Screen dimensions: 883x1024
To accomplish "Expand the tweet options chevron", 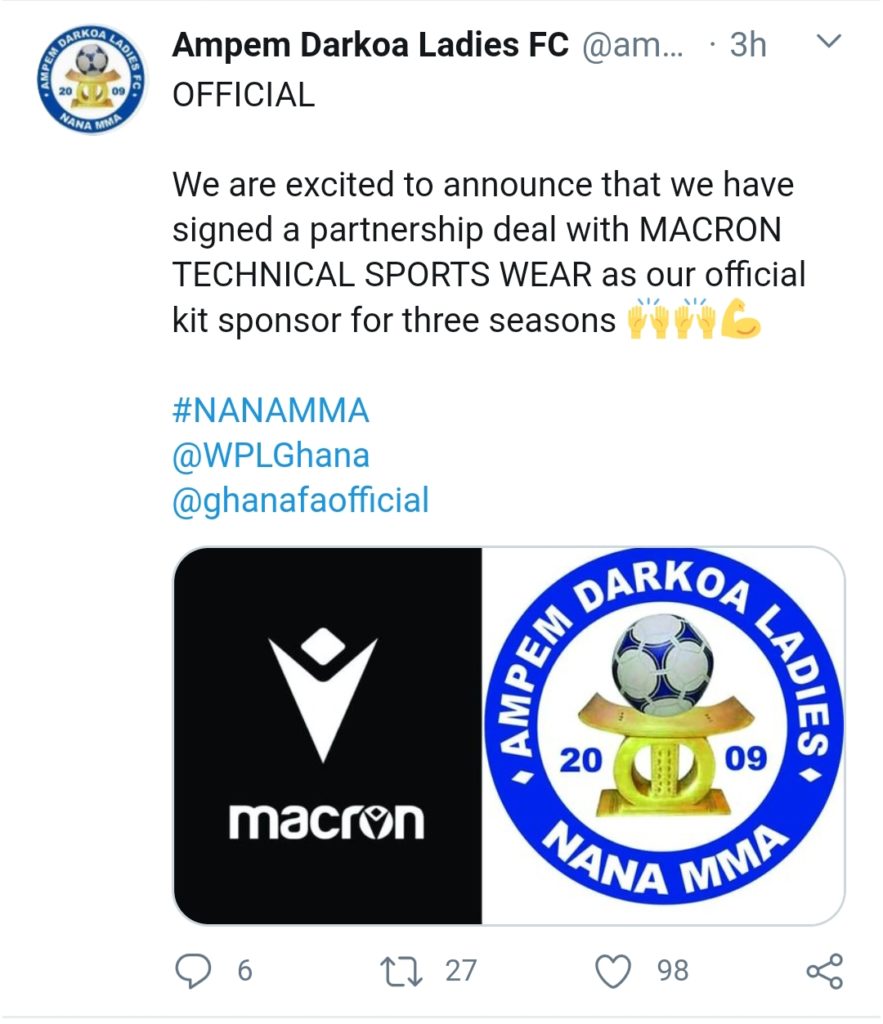I will 830,42.
